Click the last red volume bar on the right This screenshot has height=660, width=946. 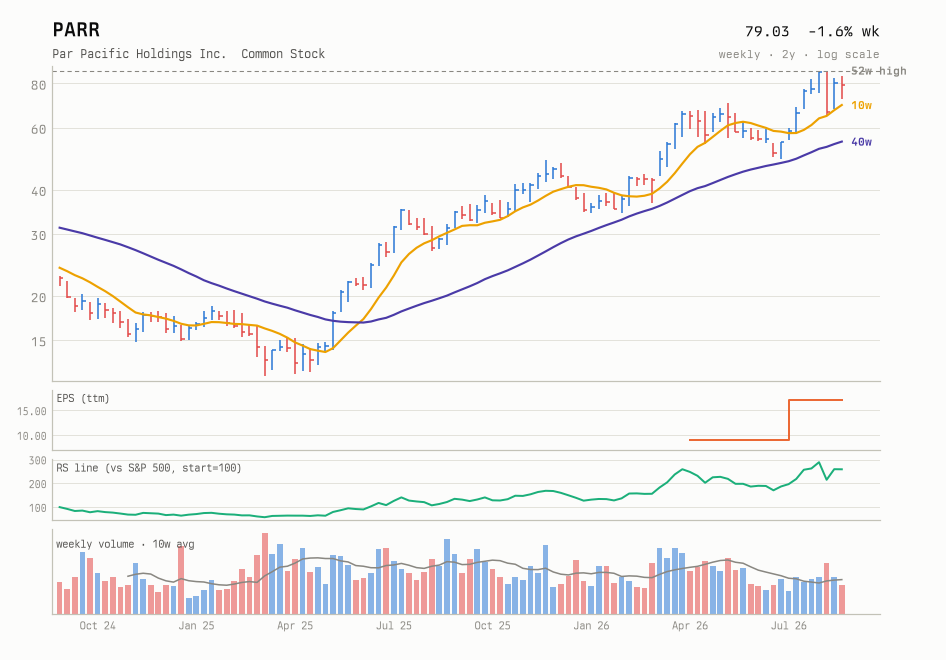coord(842,599)
